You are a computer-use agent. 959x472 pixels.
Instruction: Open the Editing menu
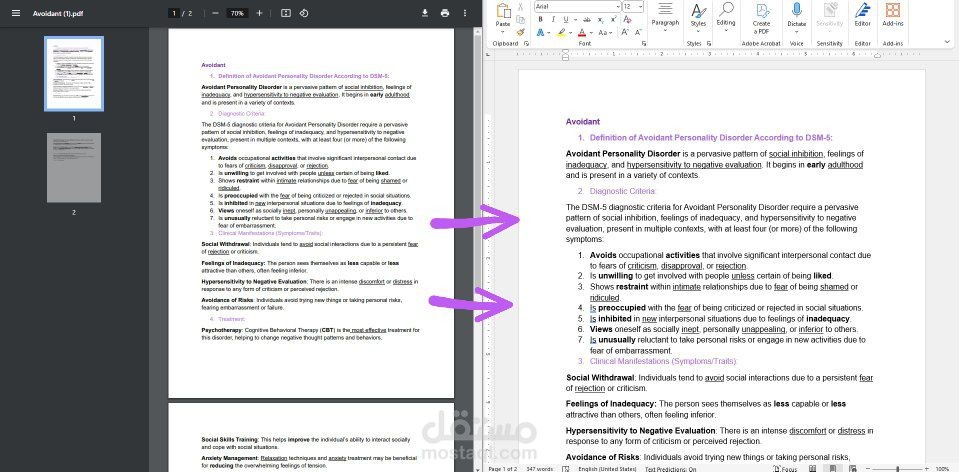pyautogui.click(x=726, y=17)
